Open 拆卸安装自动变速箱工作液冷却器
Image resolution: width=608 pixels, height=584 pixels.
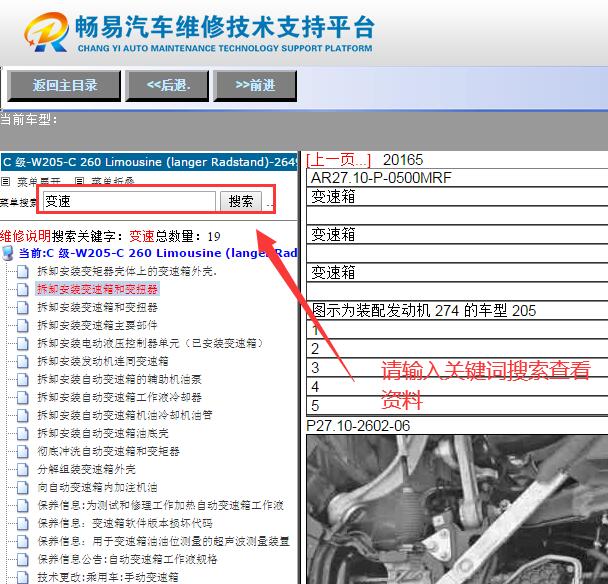120,397
